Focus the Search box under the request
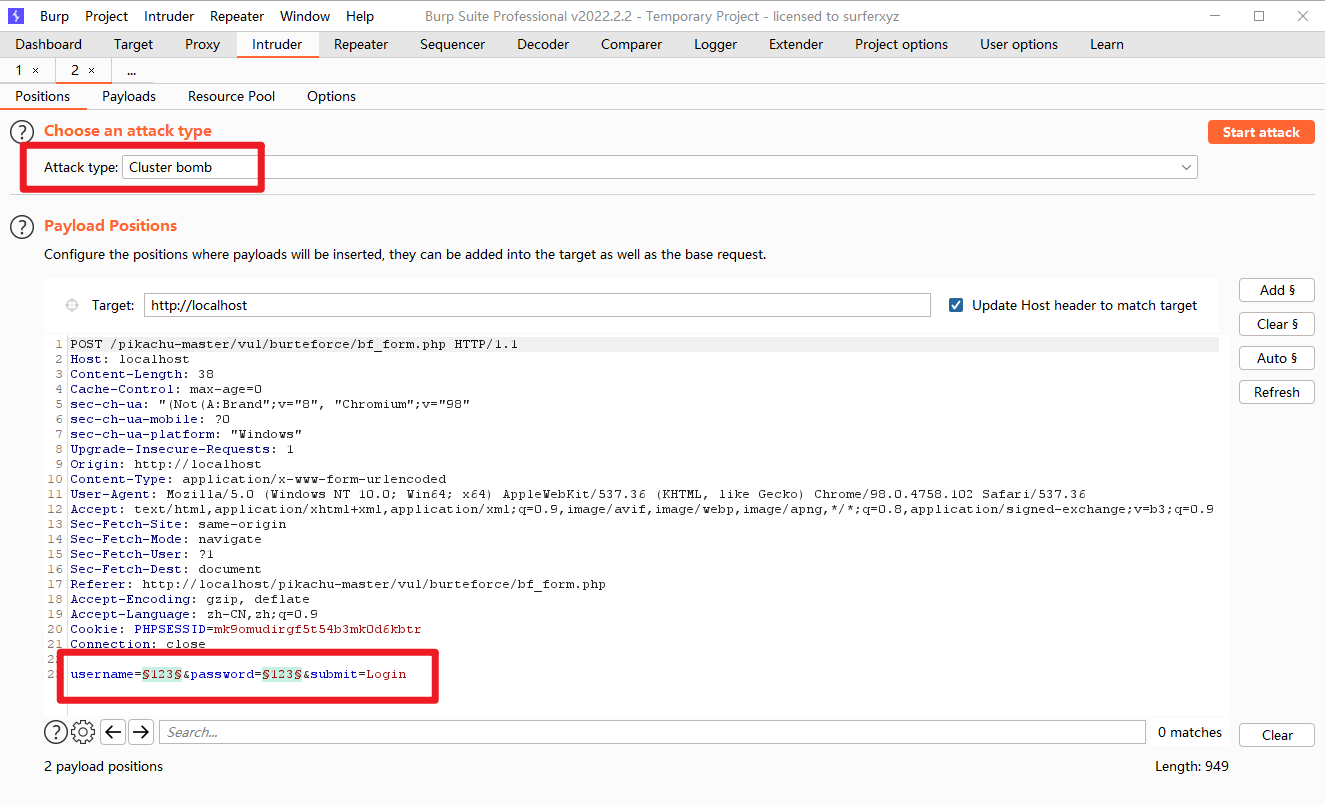1325x805 pixels. pyautogui.click(x=651, y=733)
